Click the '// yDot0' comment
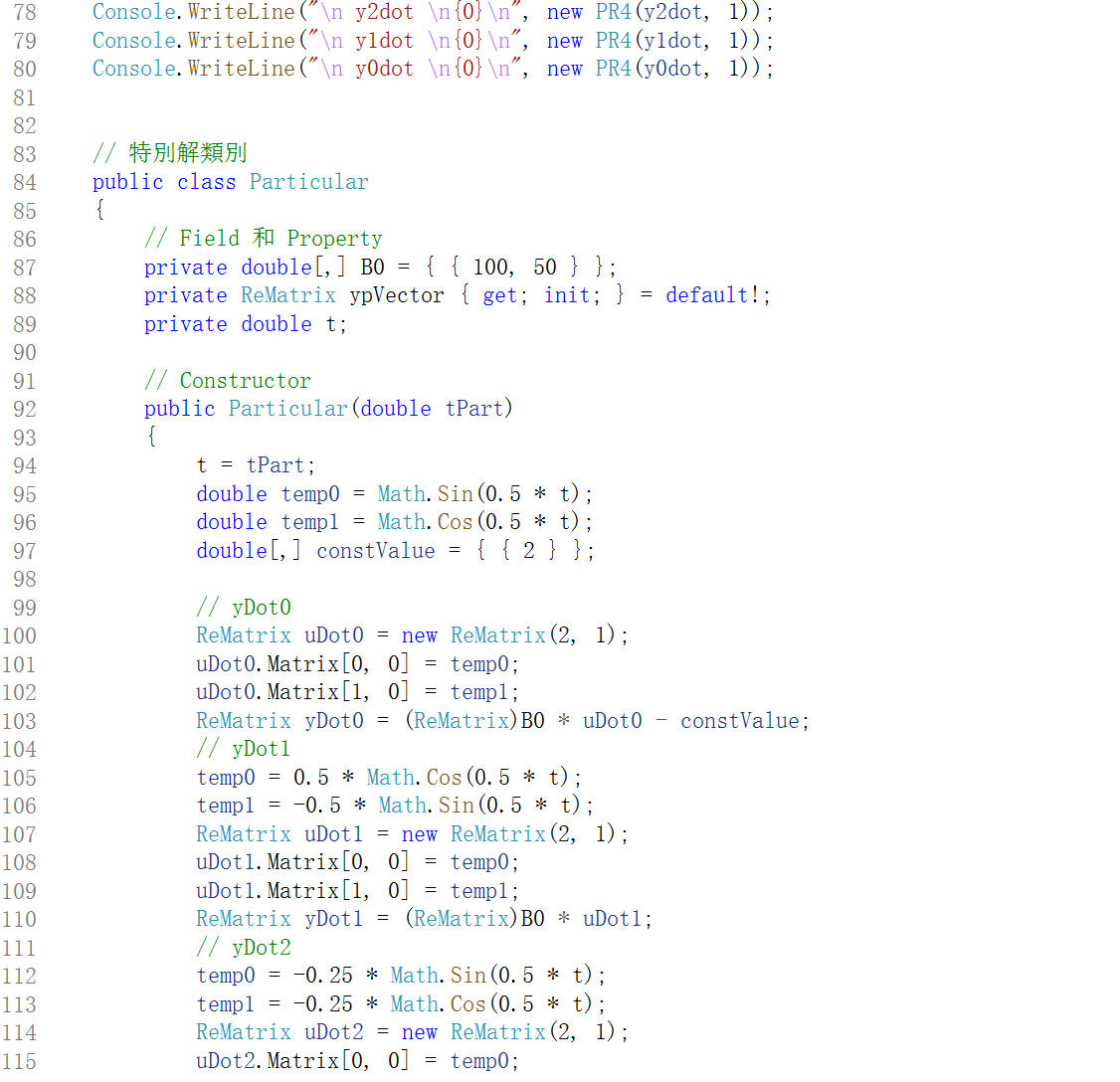The image size is (1120, 1082). pos(244,607)
